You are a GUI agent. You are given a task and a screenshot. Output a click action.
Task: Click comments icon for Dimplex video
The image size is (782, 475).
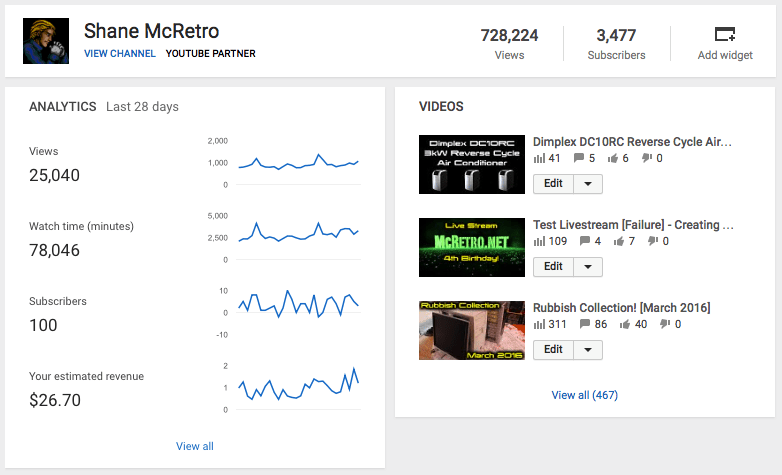[x=579, y=158]
